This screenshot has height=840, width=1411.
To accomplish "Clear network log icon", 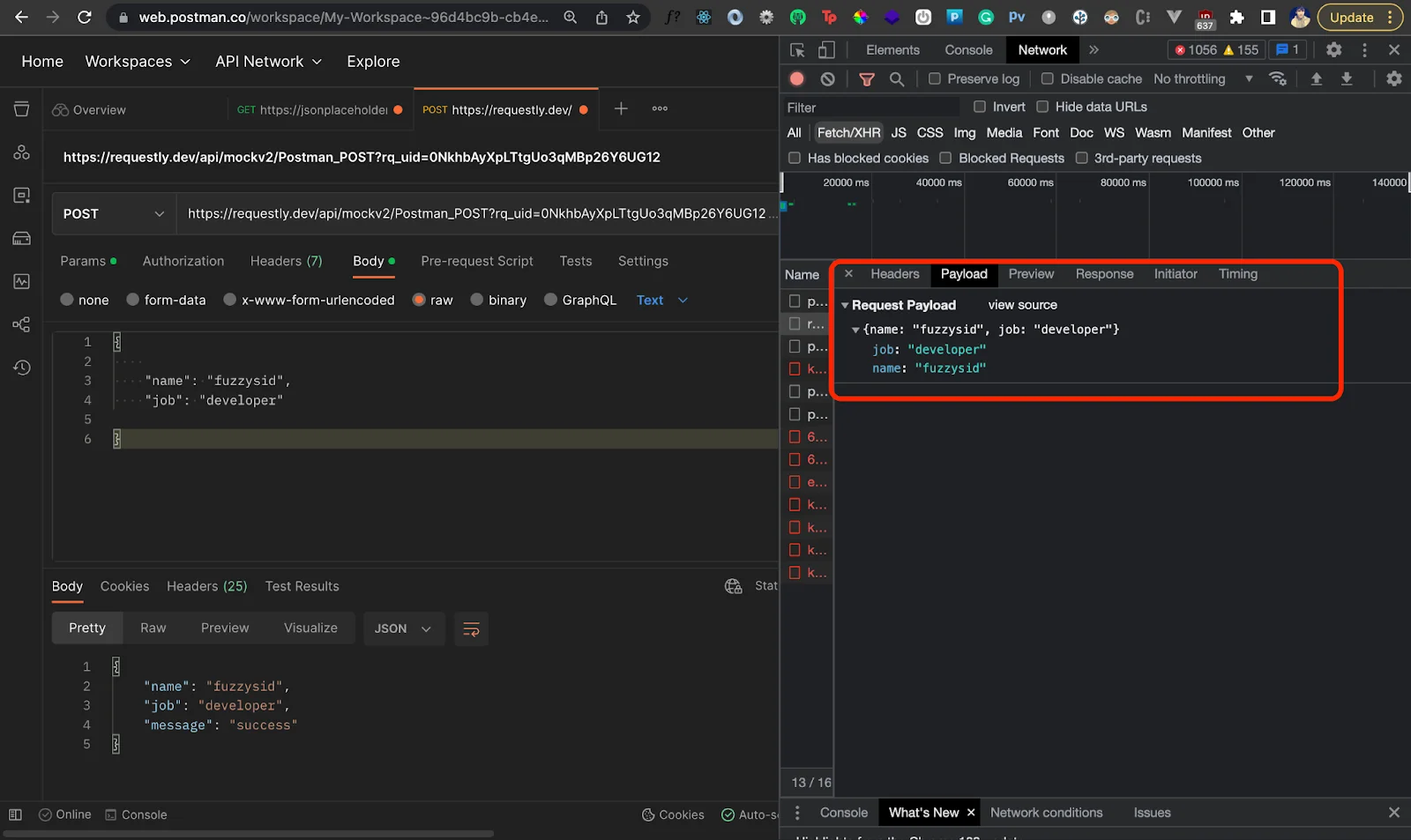I will tap(827, 78).
